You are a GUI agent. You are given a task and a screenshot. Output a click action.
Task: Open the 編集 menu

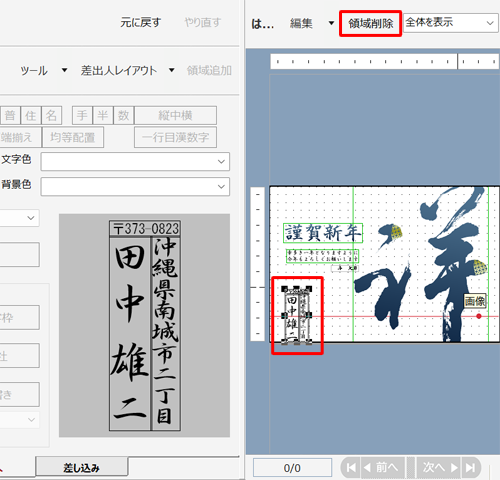tap(301, 23)
